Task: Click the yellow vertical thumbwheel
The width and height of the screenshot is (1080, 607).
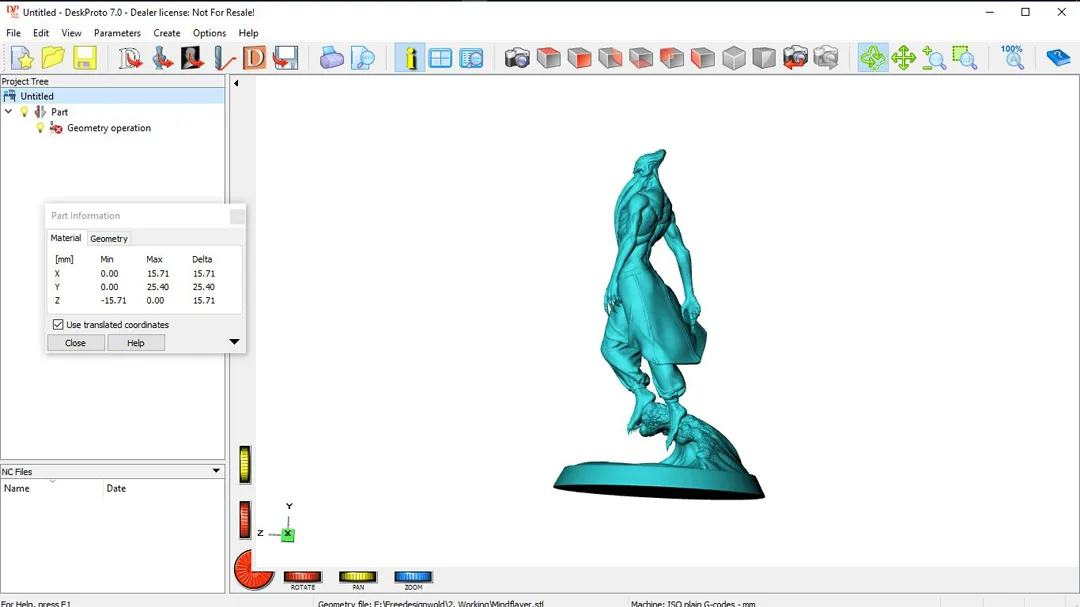Action: (245, 464)
